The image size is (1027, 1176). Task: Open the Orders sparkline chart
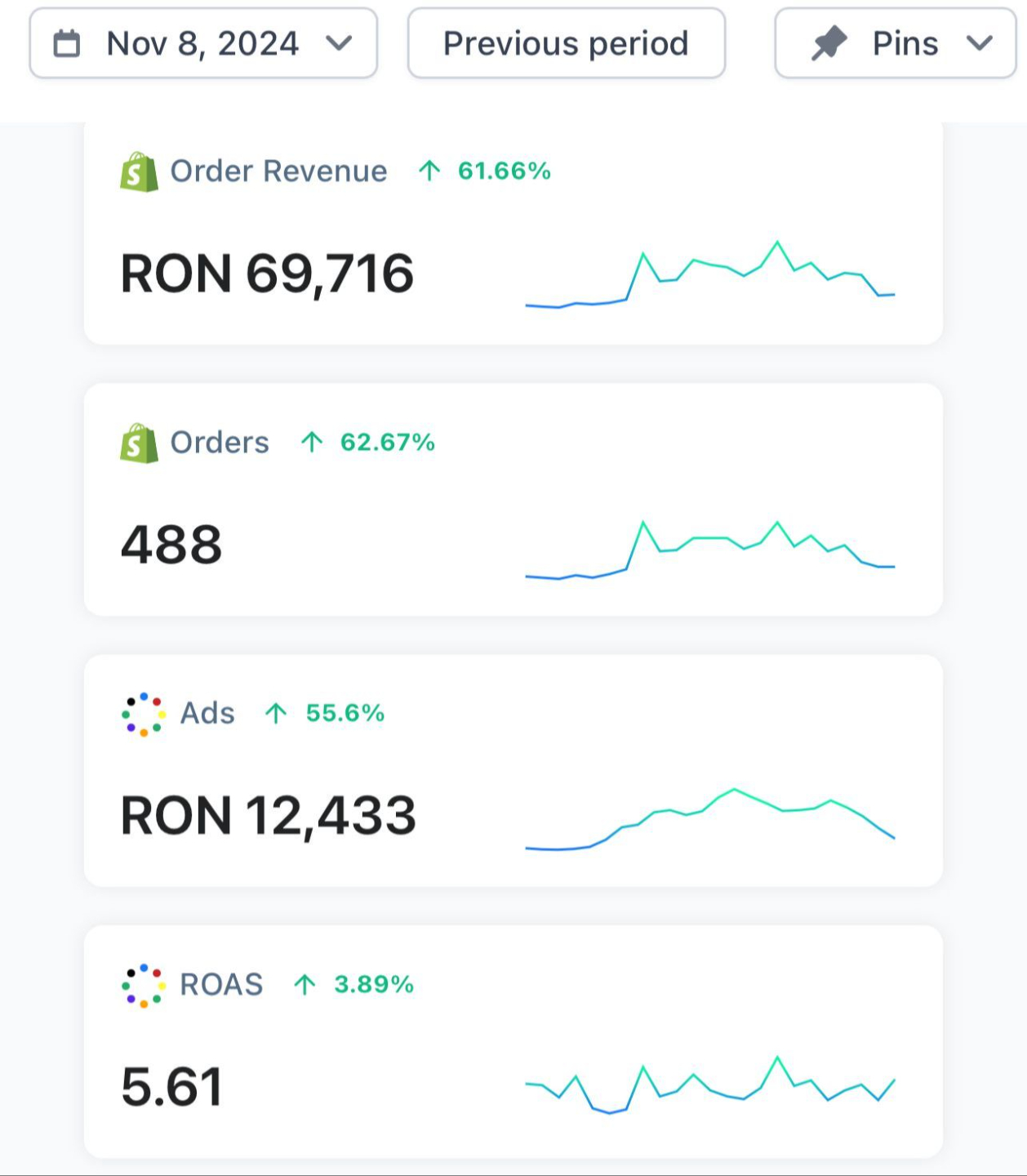point(710,550)
